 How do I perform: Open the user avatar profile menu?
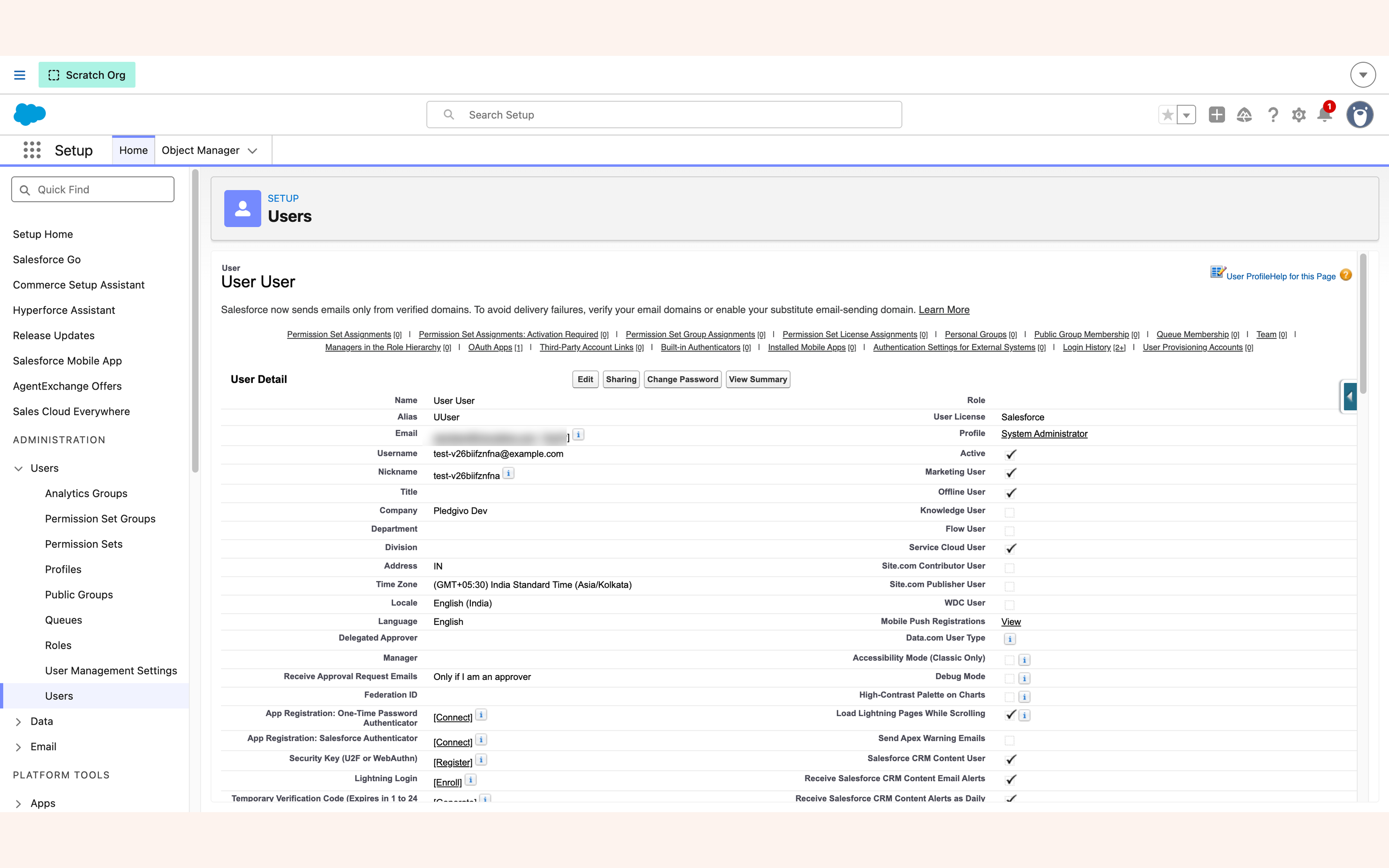[1360, 114]
